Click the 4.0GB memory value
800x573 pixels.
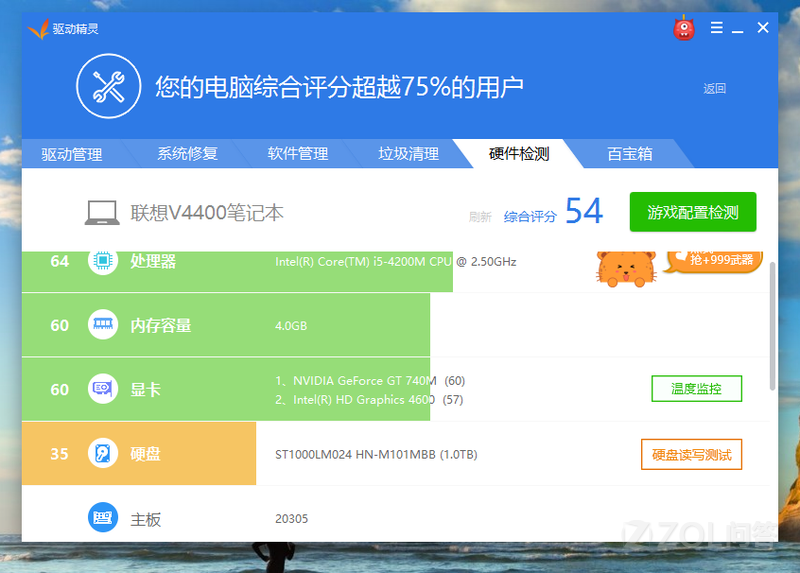coord(291,326)
